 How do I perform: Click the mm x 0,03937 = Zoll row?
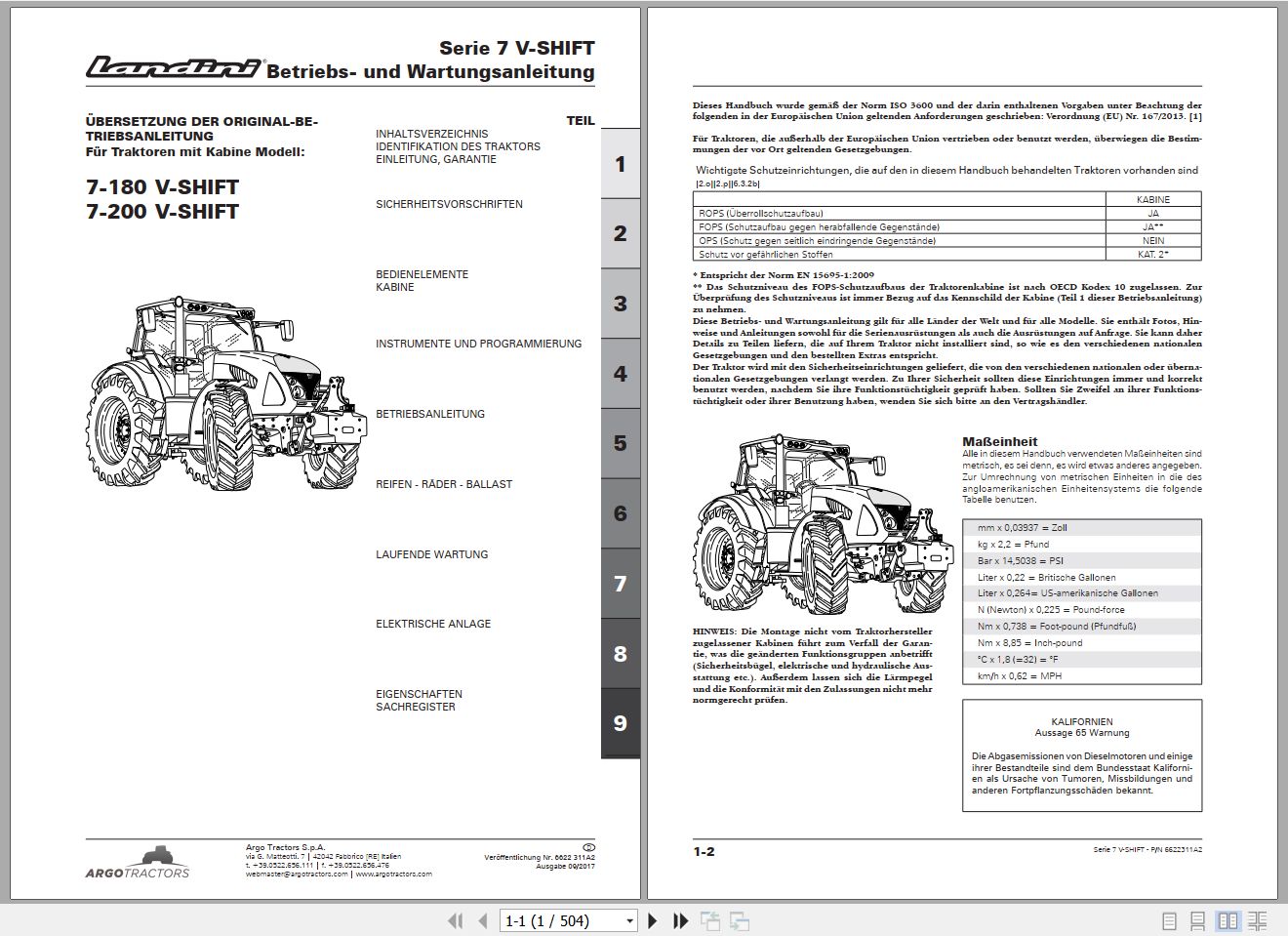coord(1082,527)
